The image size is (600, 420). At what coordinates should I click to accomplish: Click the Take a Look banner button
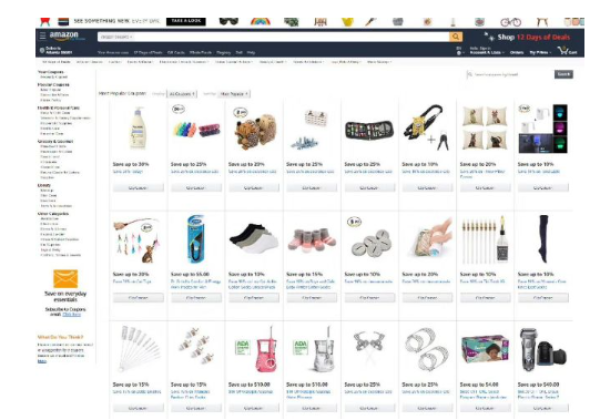tap(186, 21)
